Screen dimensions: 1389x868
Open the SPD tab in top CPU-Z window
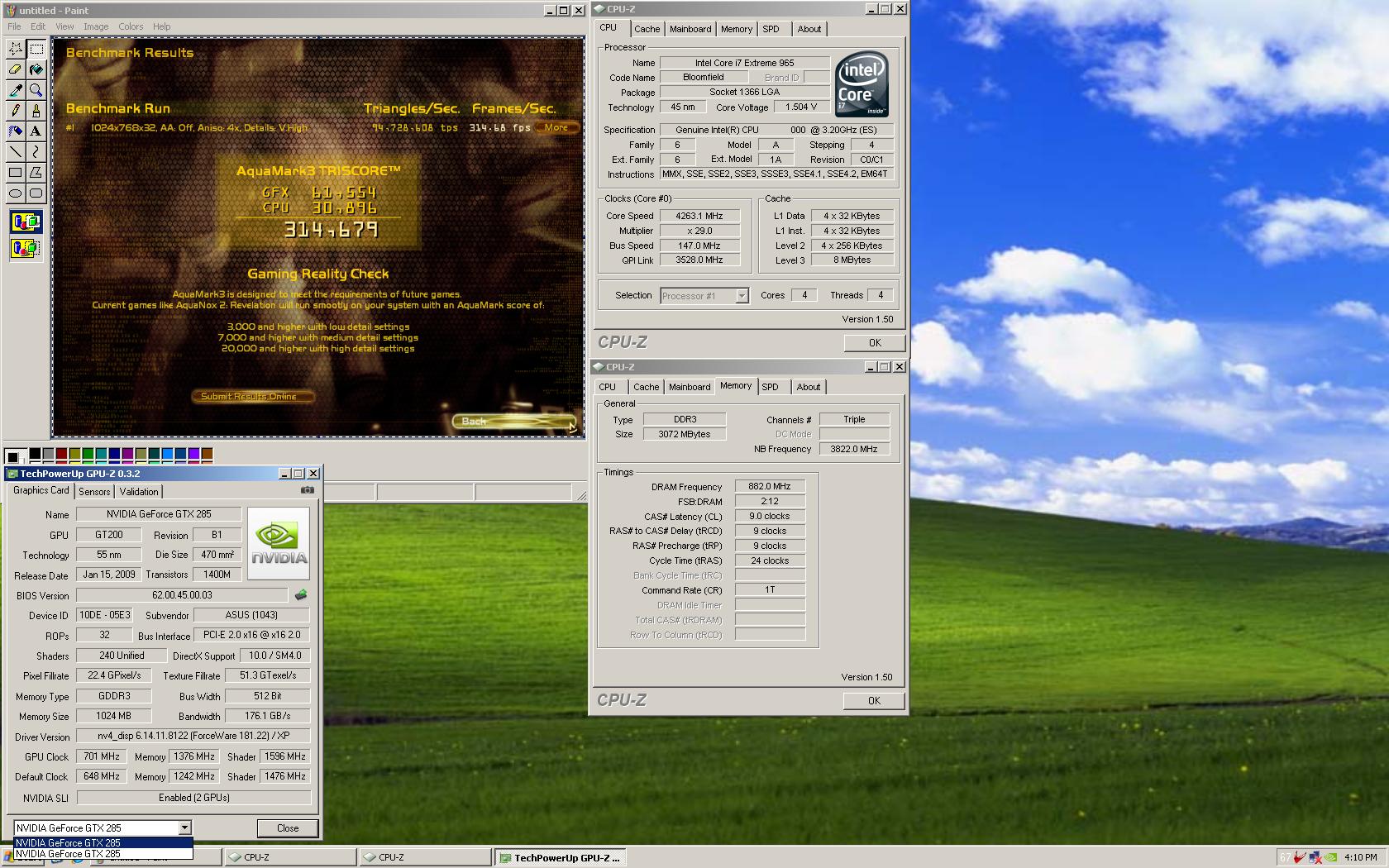(771, 29)
